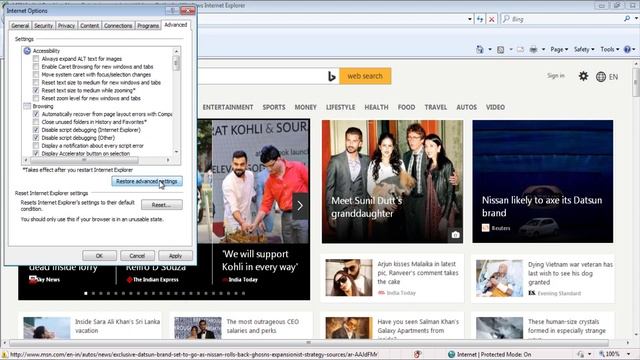Click the Internet zone globe in status bar

tap(451, 354)
